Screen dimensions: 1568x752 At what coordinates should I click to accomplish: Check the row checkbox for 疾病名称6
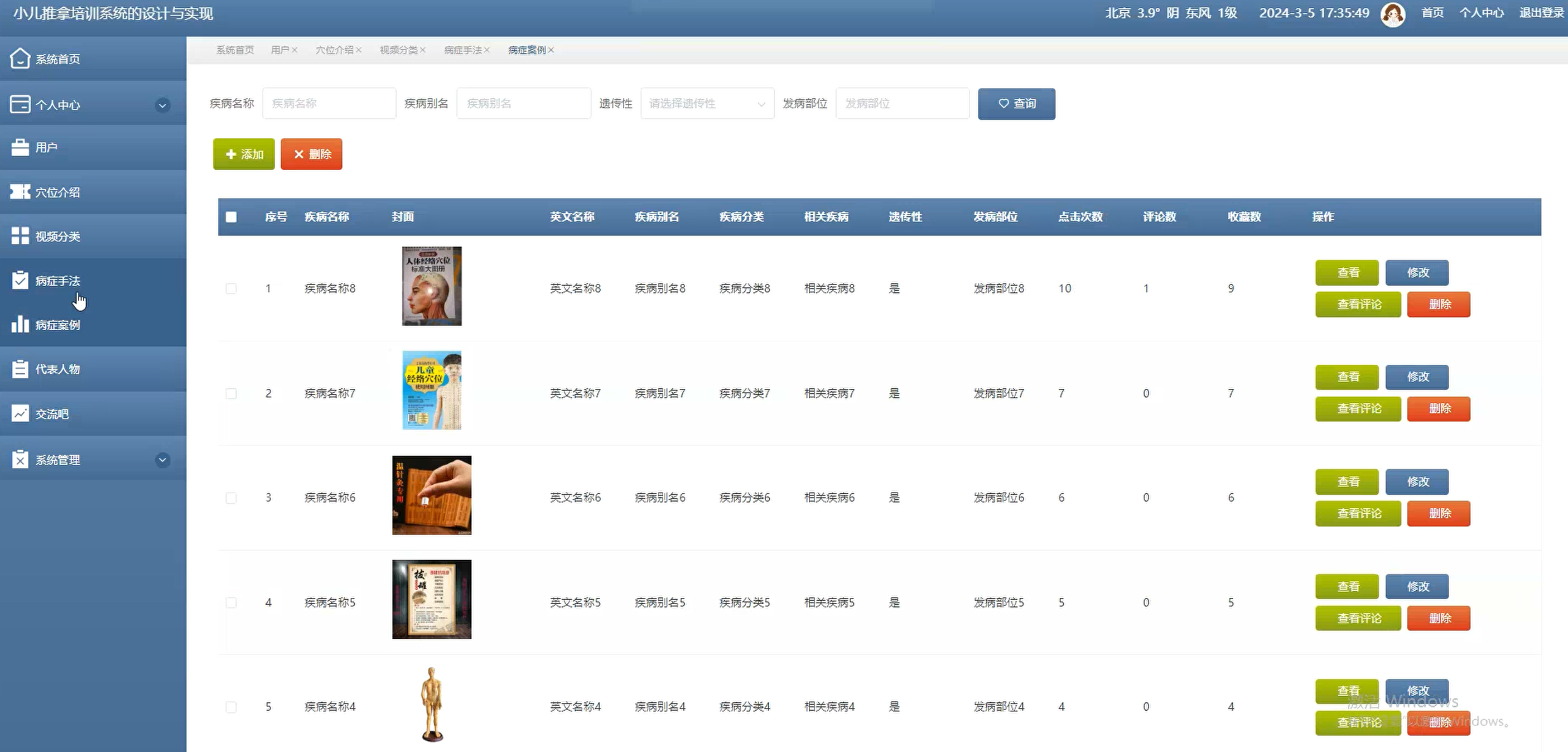pos(231,498)
